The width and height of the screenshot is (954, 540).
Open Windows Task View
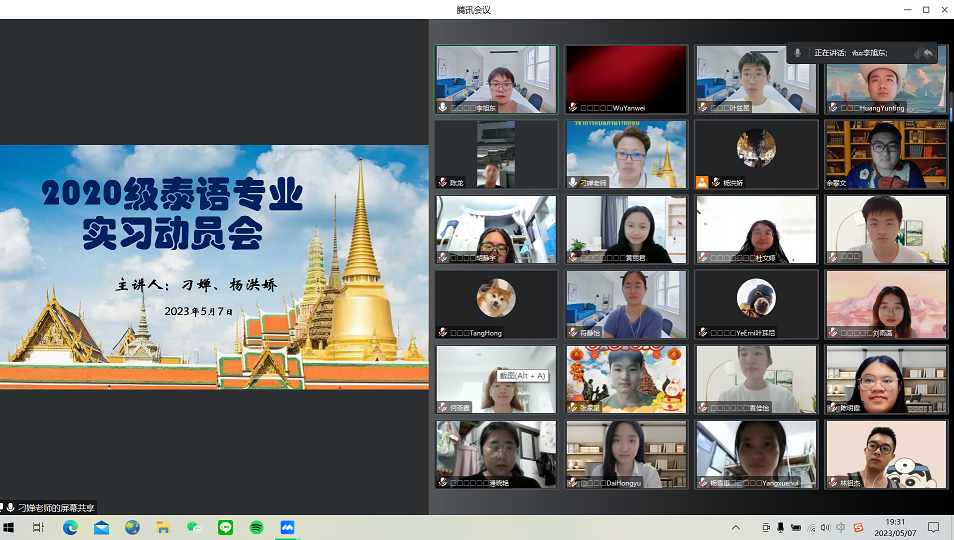(x=38, y=527)
